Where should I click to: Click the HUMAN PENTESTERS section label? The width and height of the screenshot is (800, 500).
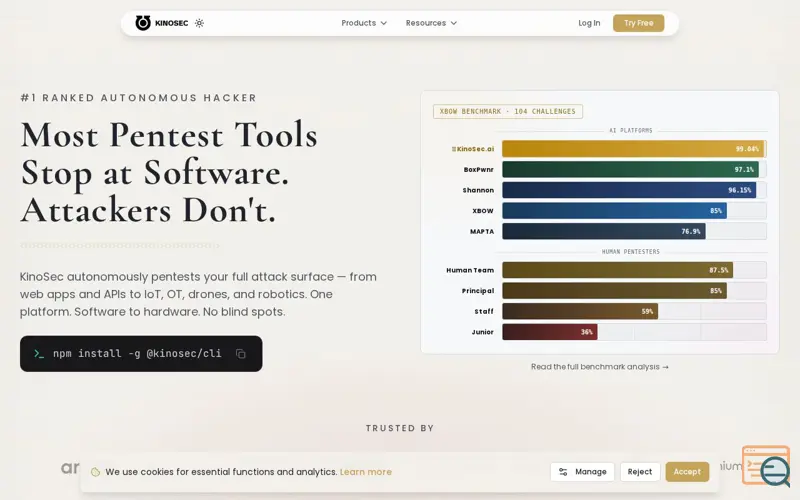click(x=631, y=252)
